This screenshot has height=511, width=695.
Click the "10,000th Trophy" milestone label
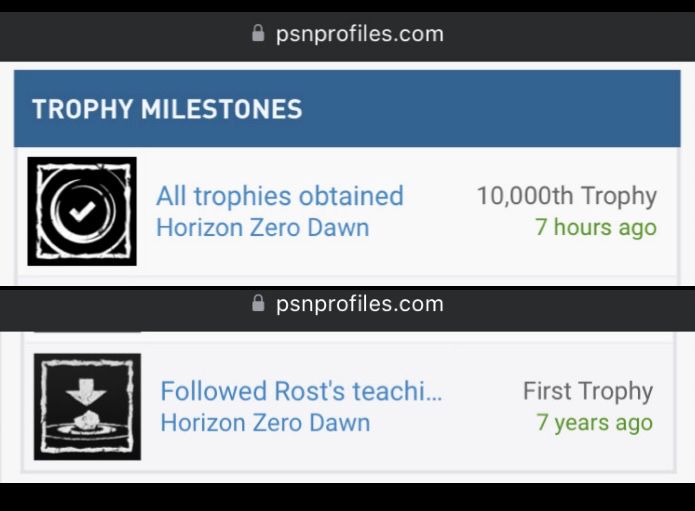pyautogui.click(x=566, y=196)
